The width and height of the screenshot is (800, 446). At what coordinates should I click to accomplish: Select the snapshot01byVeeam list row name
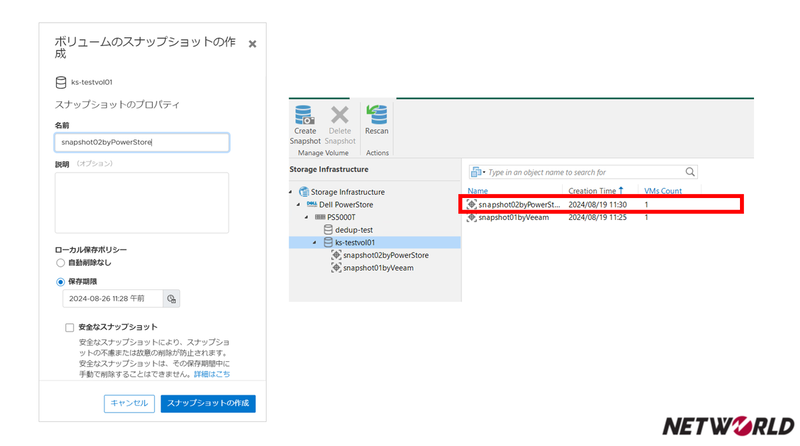coord(514,217)
